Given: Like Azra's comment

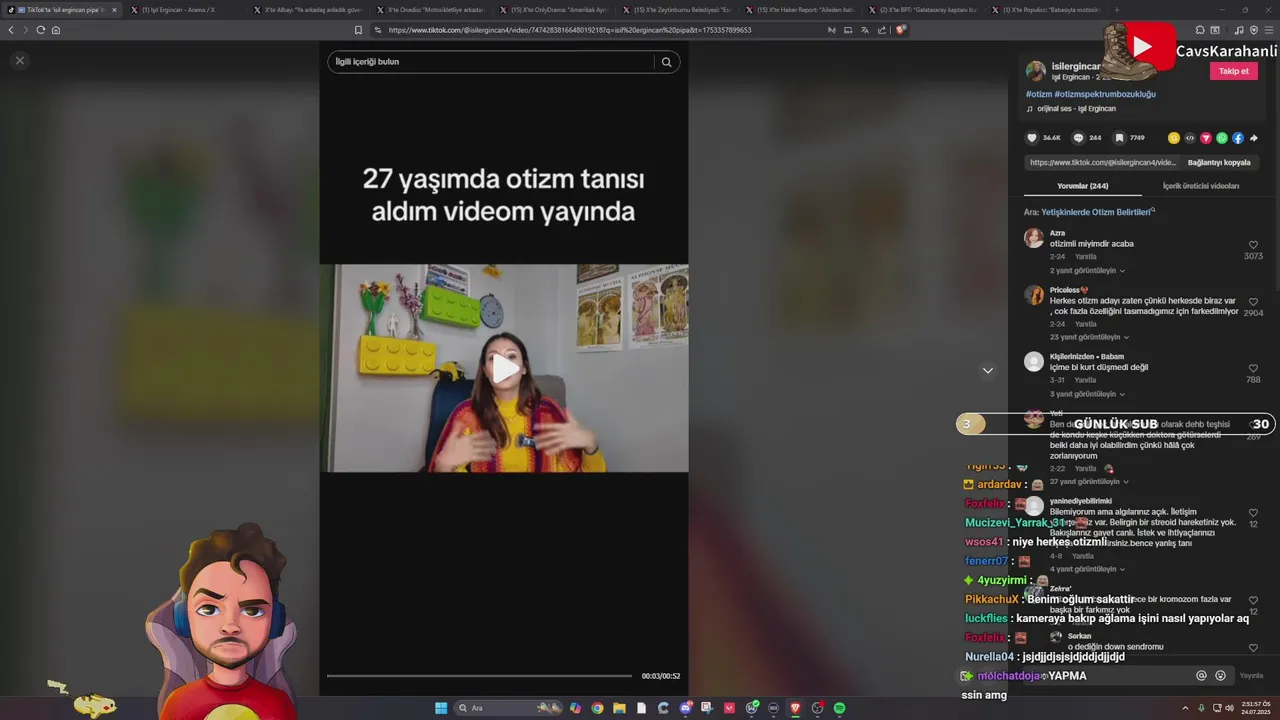Looking at the screenshot, I should pyautogui.click(x=1253, y=245).
